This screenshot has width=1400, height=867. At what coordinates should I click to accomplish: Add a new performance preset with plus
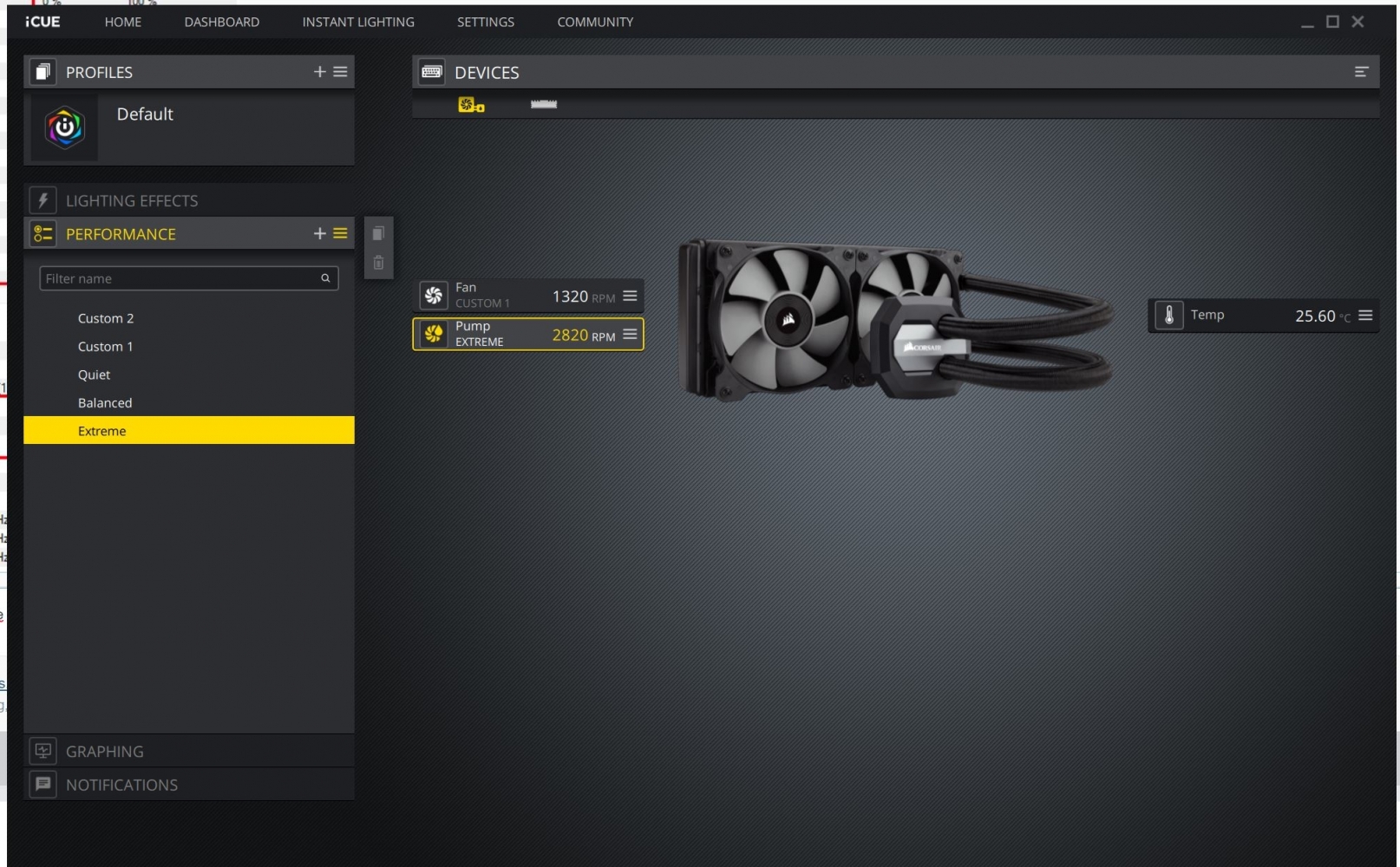319,233
